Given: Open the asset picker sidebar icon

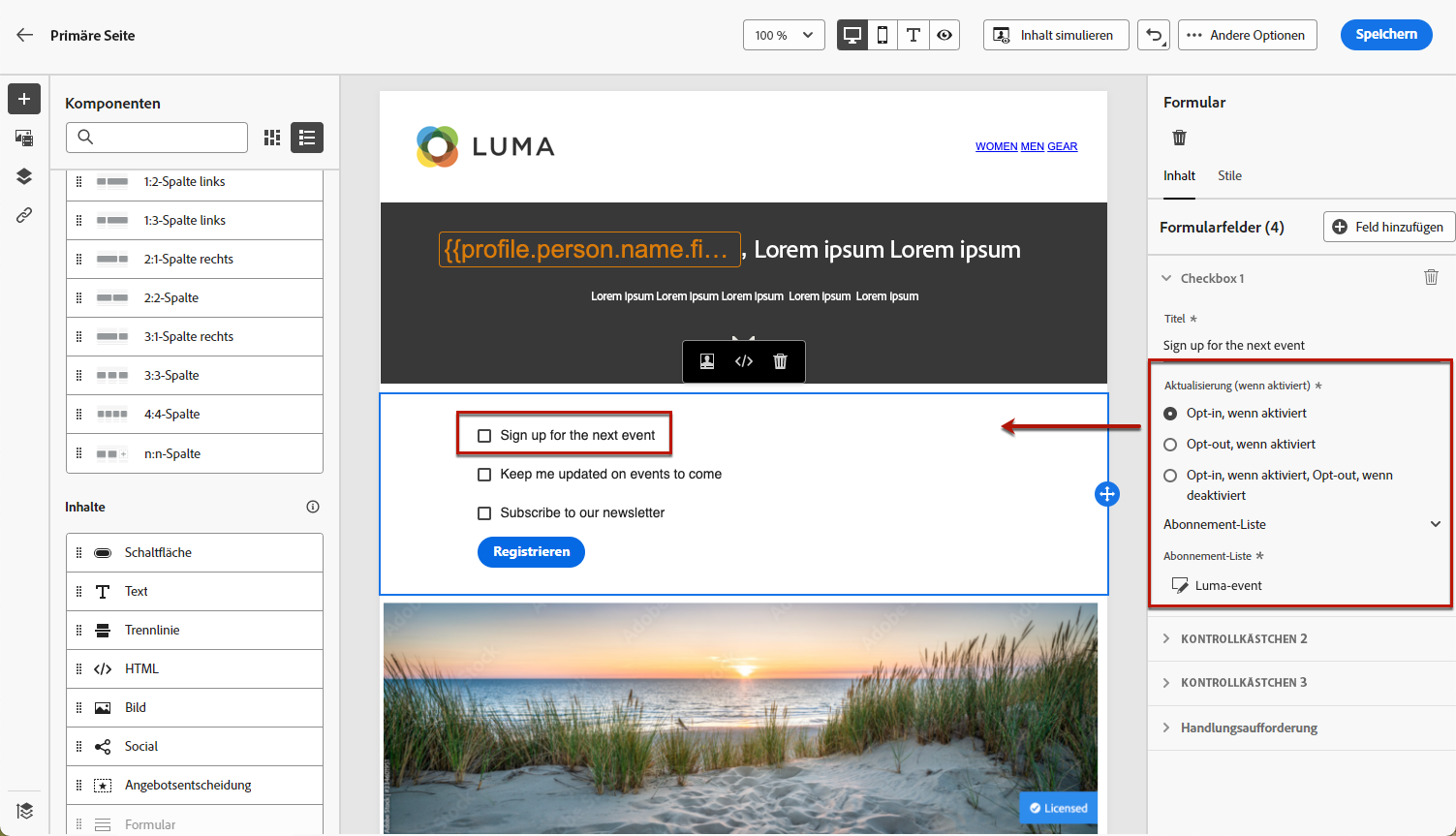Looking at the screenshot, I should click(x=24, y=138).
